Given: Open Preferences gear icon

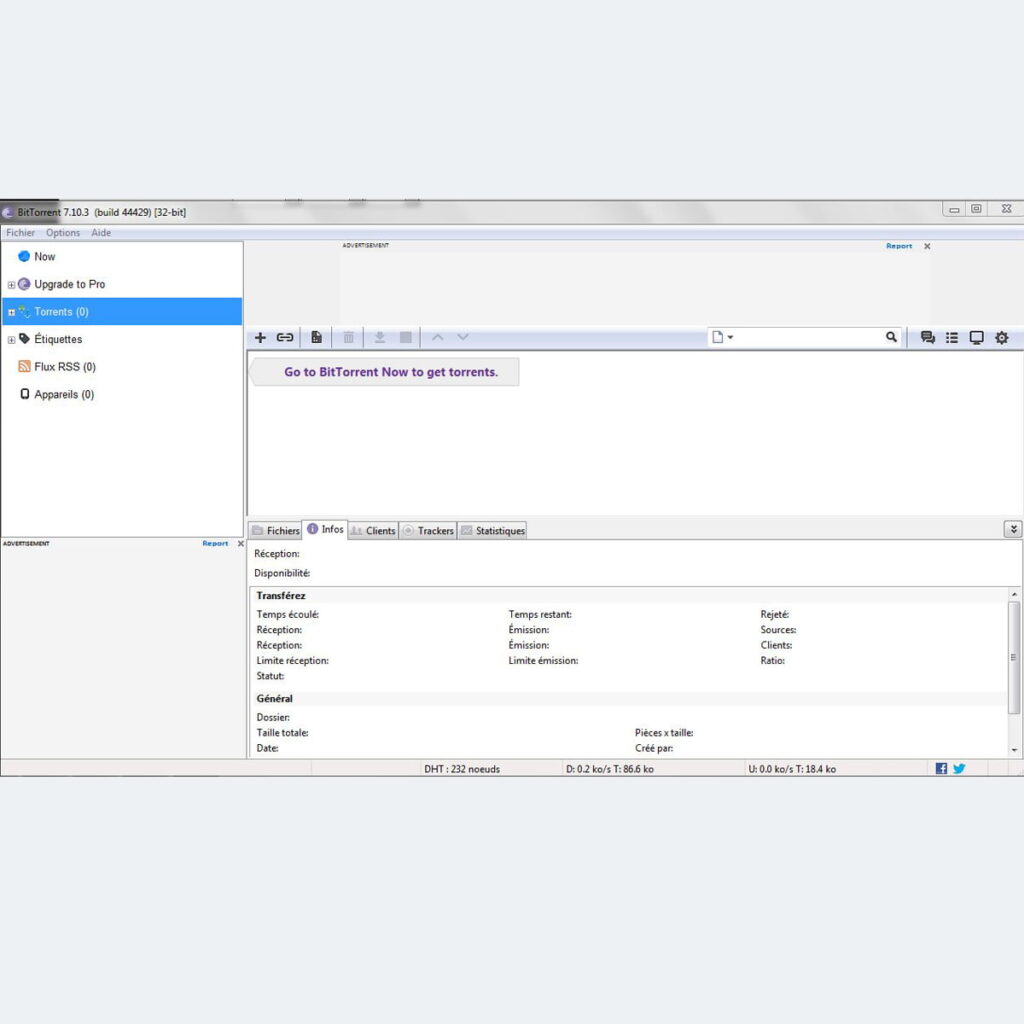Looking at the screenshot, I should 1001,338.
